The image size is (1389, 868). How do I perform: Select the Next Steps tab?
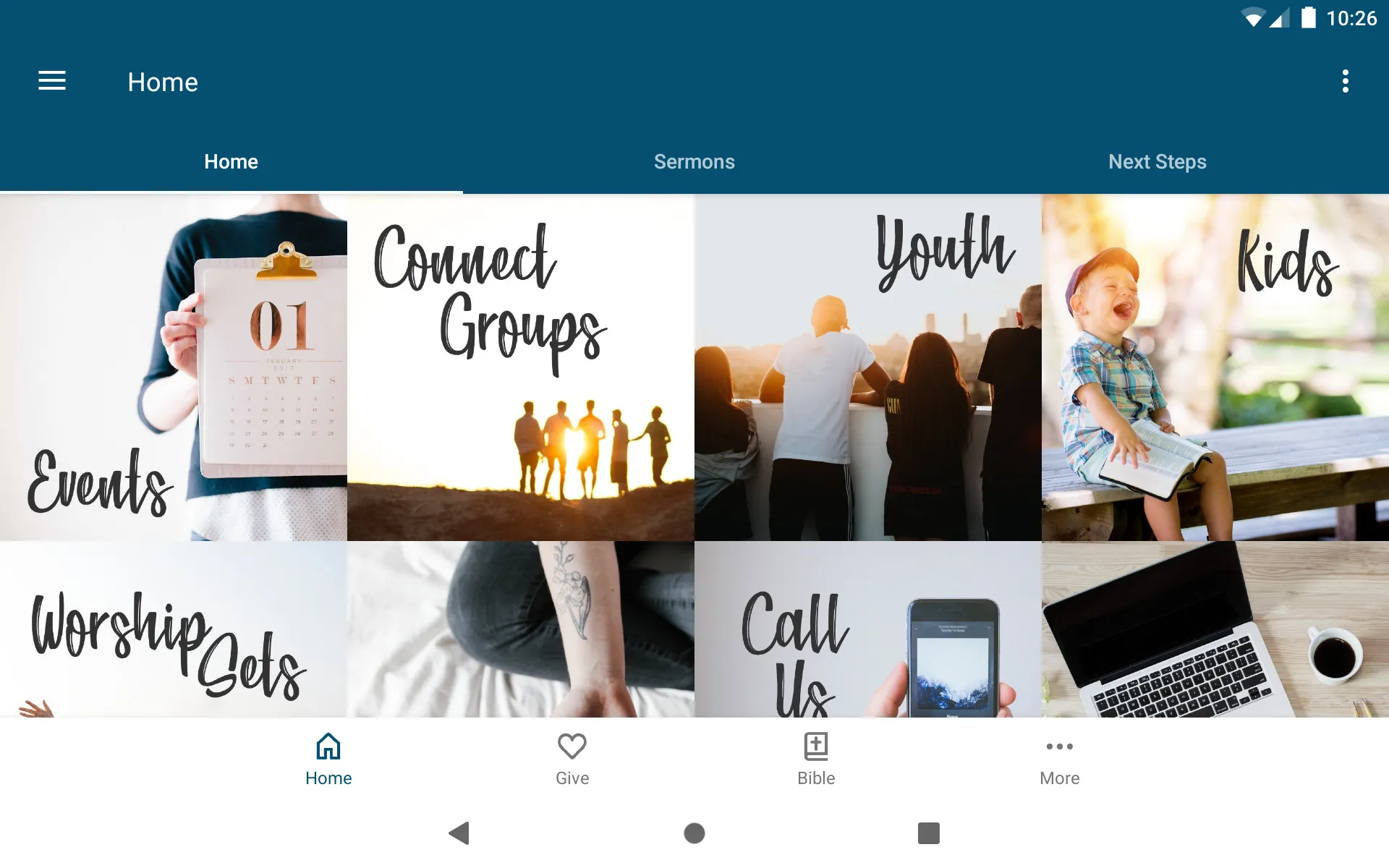1157,162
